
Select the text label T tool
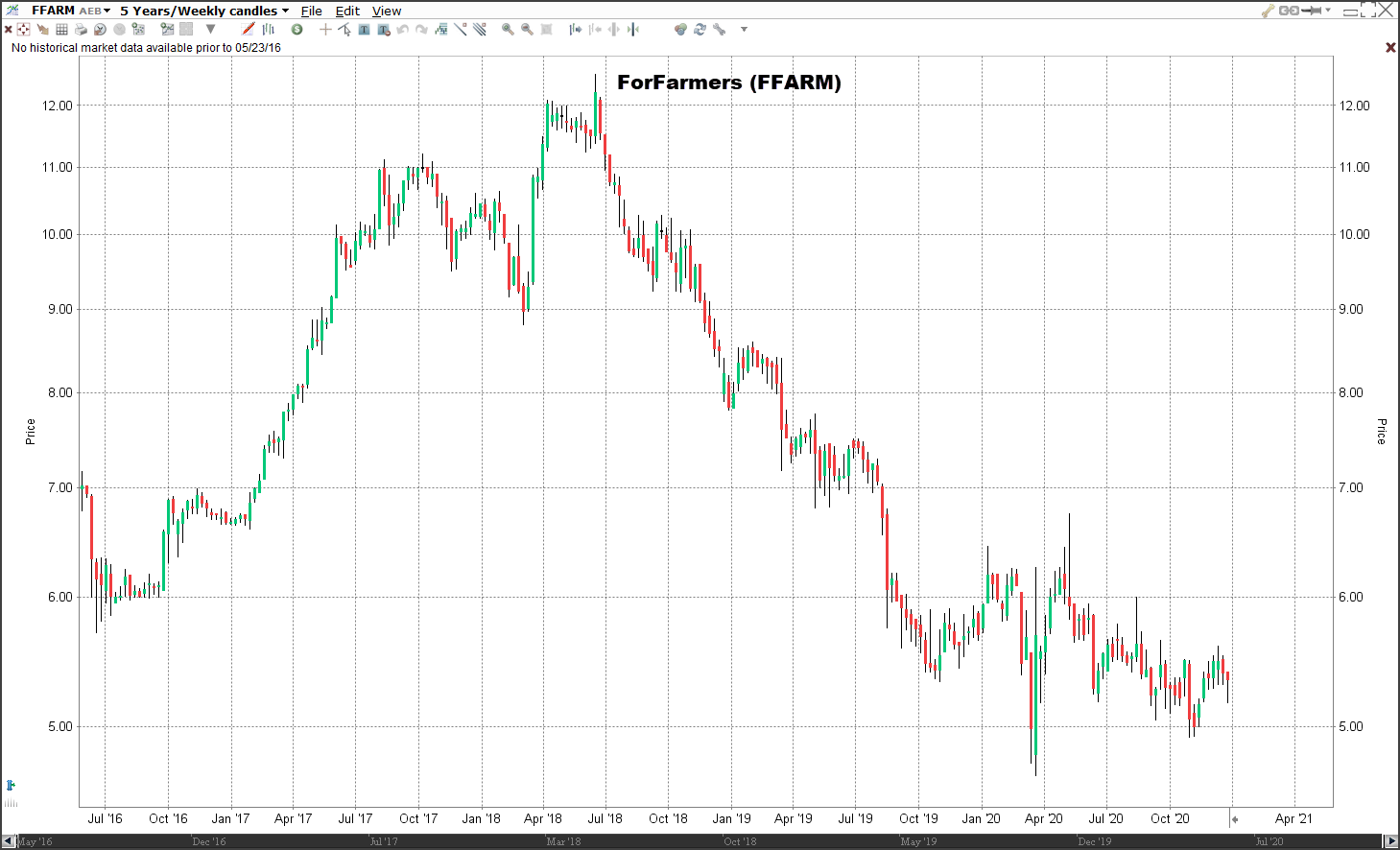pyautogui.click(x=364, y=30)
